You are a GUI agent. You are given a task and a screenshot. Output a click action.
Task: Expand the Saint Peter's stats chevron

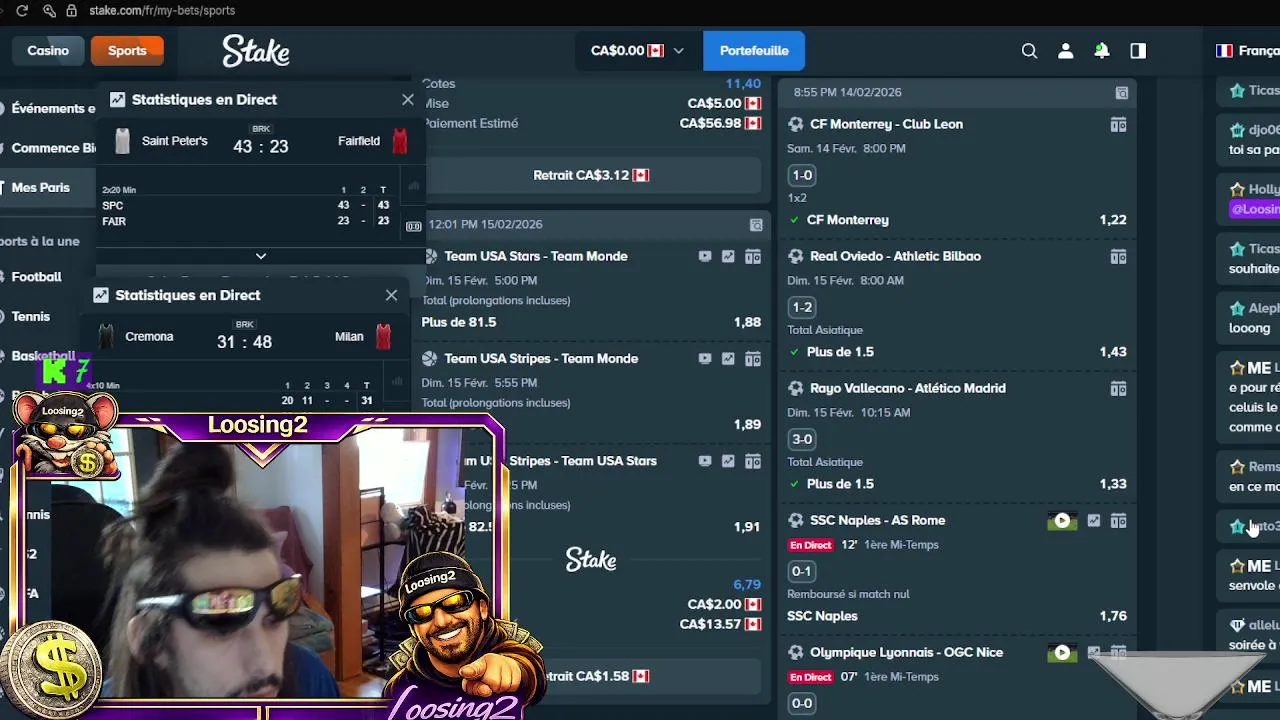tap(261, 256)
